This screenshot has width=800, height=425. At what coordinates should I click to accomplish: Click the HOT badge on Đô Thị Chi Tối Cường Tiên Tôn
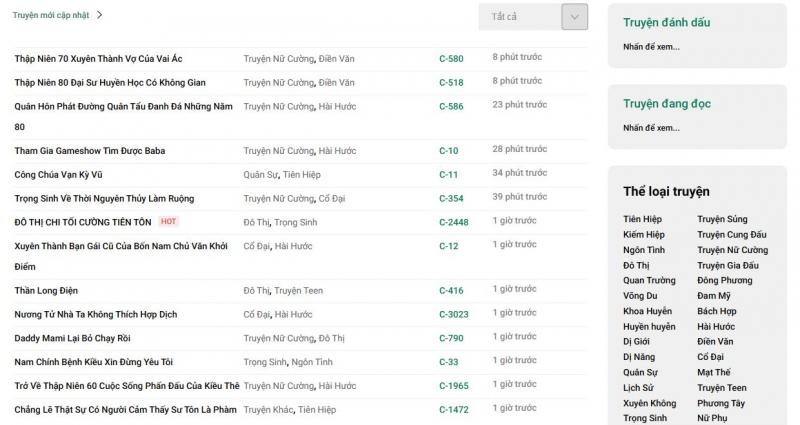(168, 221)
